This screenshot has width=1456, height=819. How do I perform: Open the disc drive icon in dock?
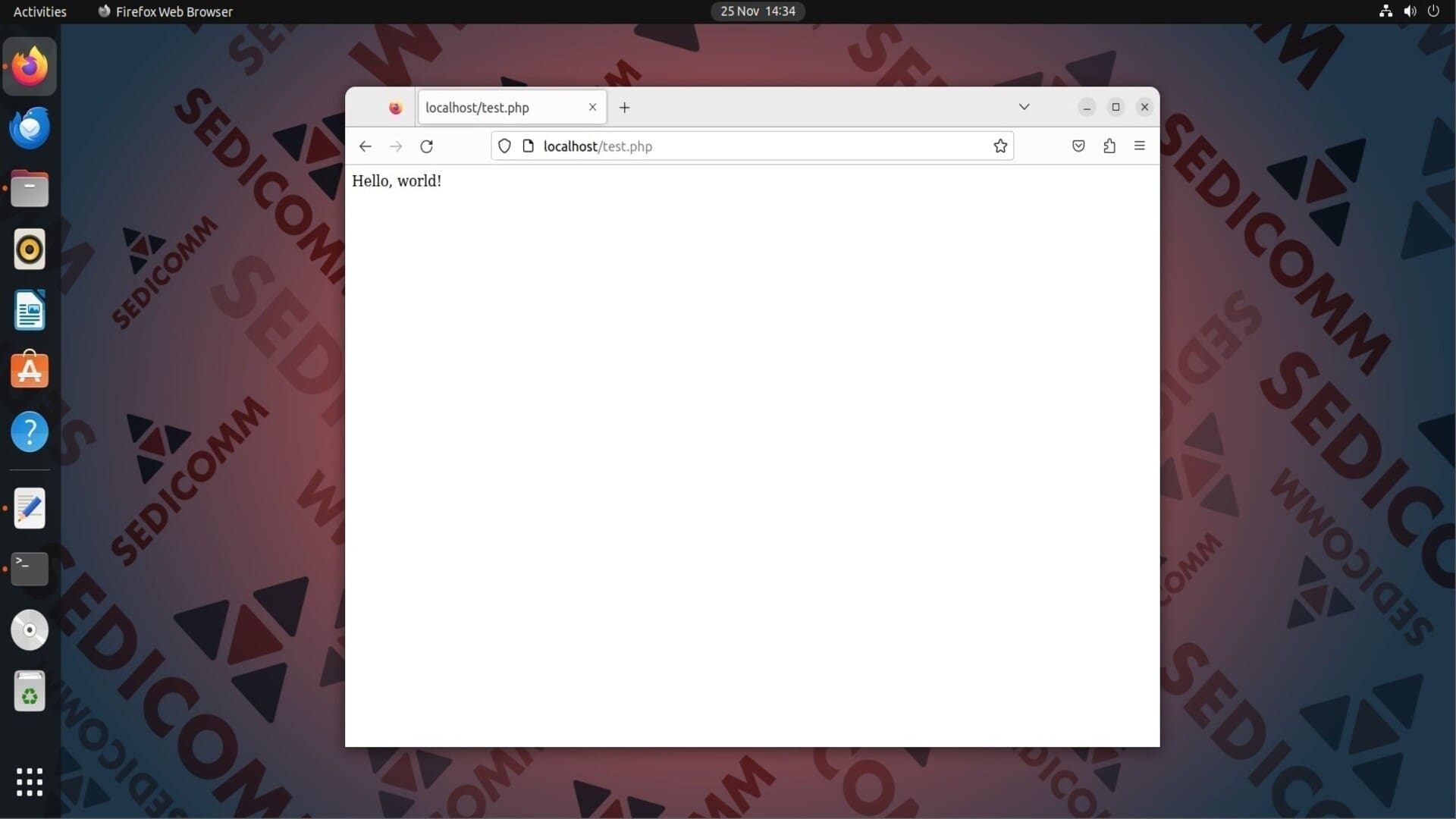point(30,630)
